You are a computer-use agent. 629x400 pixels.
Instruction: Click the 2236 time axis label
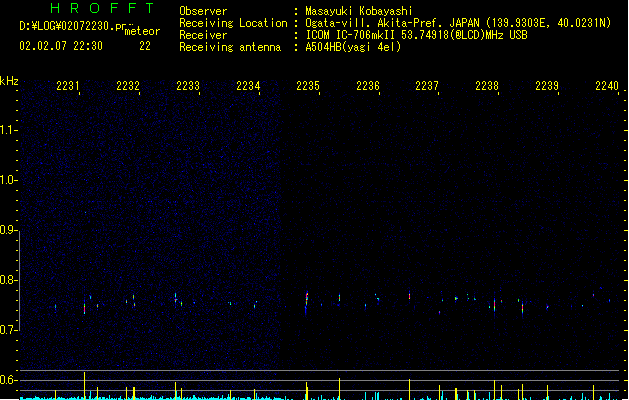[368, 85]
